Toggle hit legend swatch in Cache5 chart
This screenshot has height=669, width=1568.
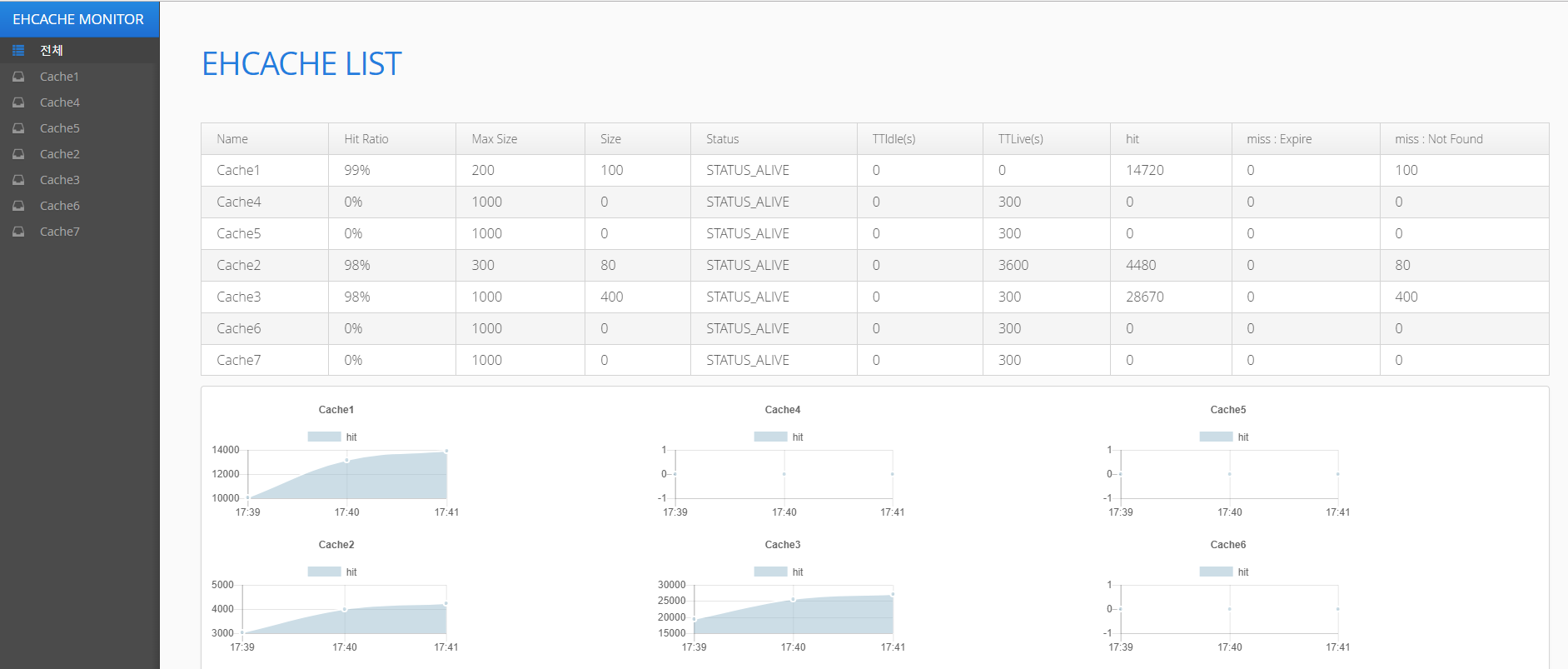point(1216,437)
